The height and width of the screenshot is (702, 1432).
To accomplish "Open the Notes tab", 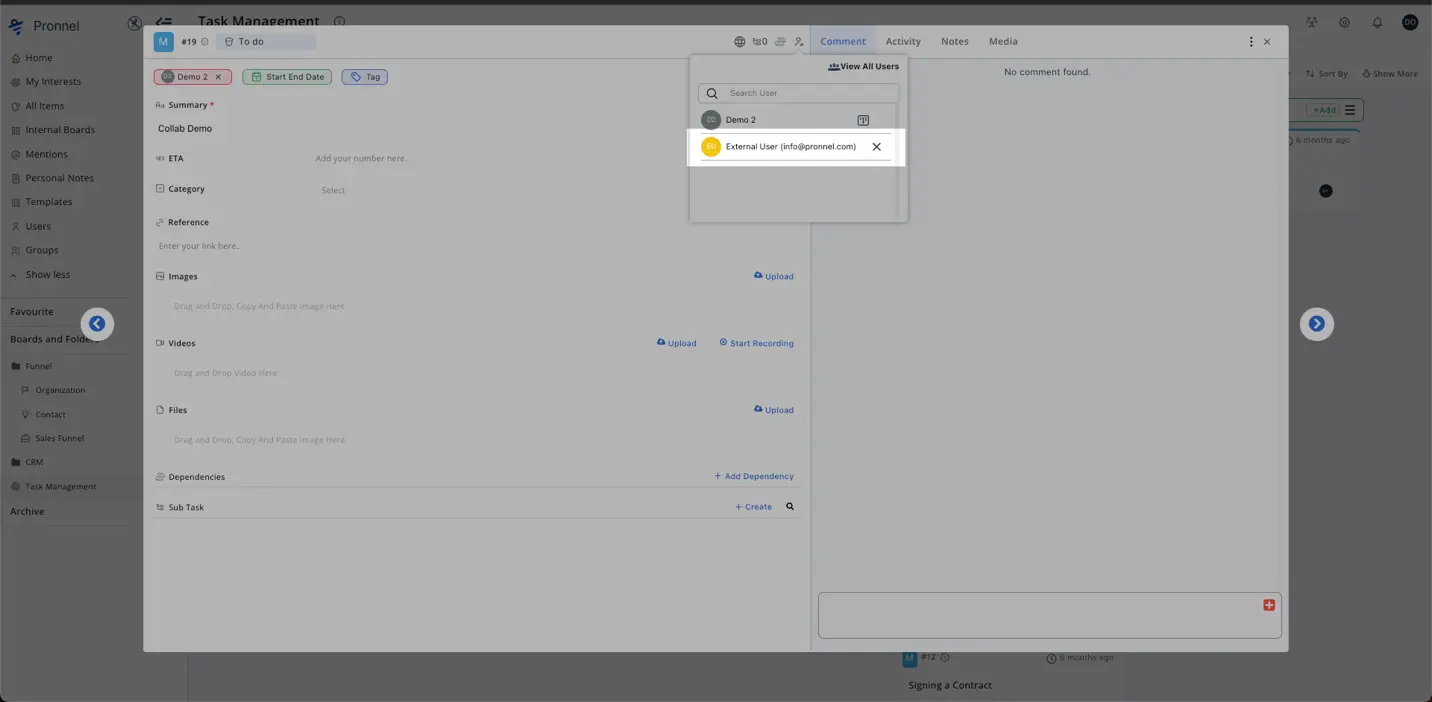I will point(955,42).
